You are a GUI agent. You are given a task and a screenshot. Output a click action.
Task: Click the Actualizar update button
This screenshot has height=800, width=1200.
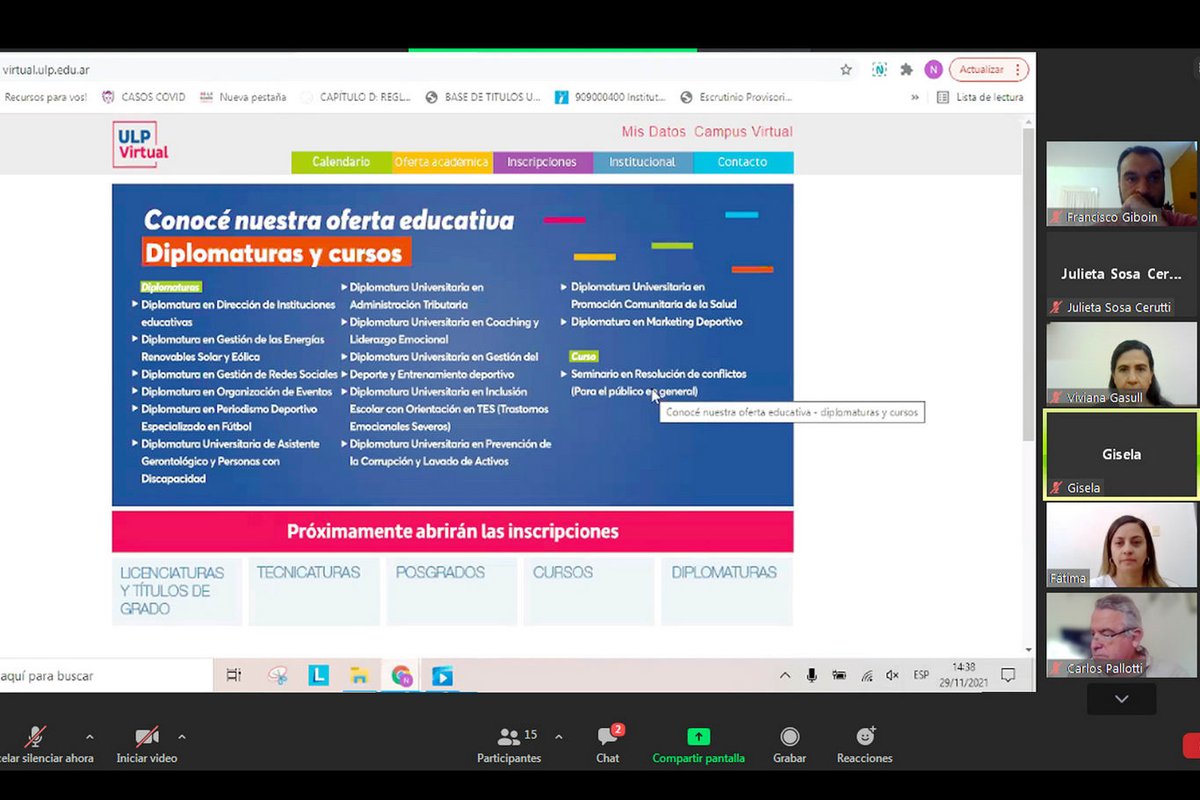(x=988, y=70)
